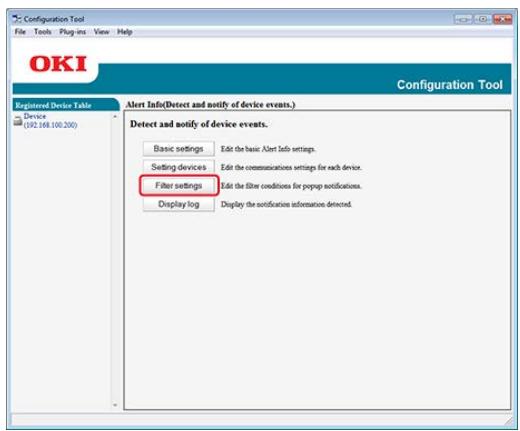520x431 pixels.
Task: Open the View menu
Action: (101, 32)
